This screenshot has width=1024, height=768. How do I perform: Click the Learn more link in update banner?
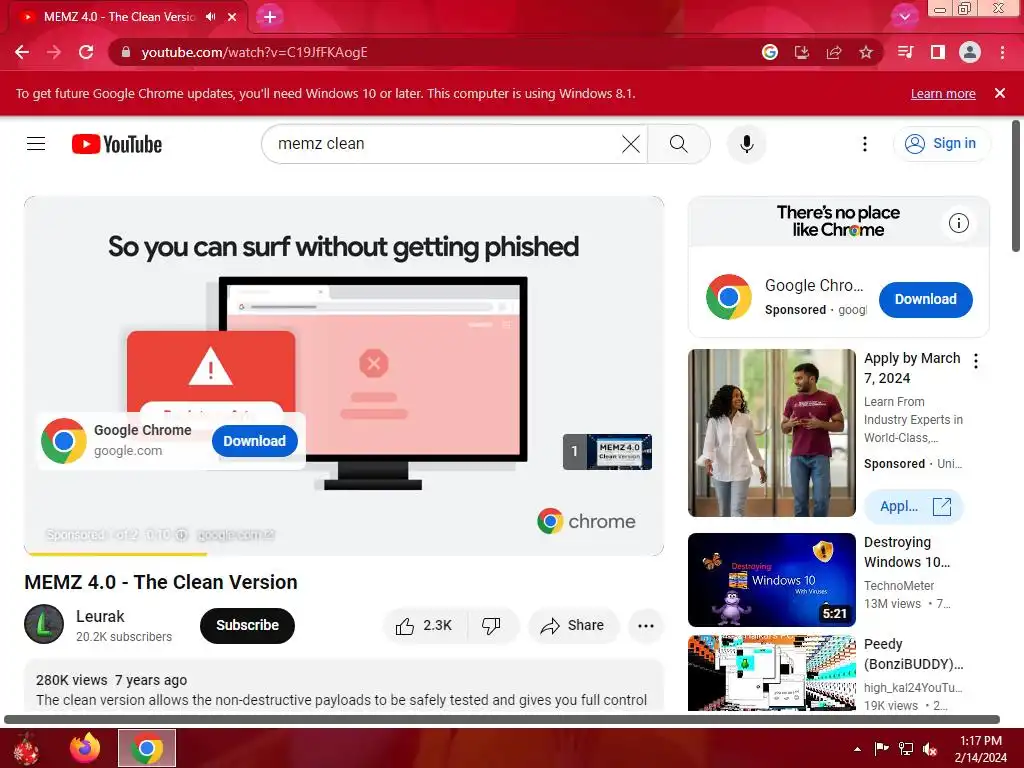click(x=943, y=93)
